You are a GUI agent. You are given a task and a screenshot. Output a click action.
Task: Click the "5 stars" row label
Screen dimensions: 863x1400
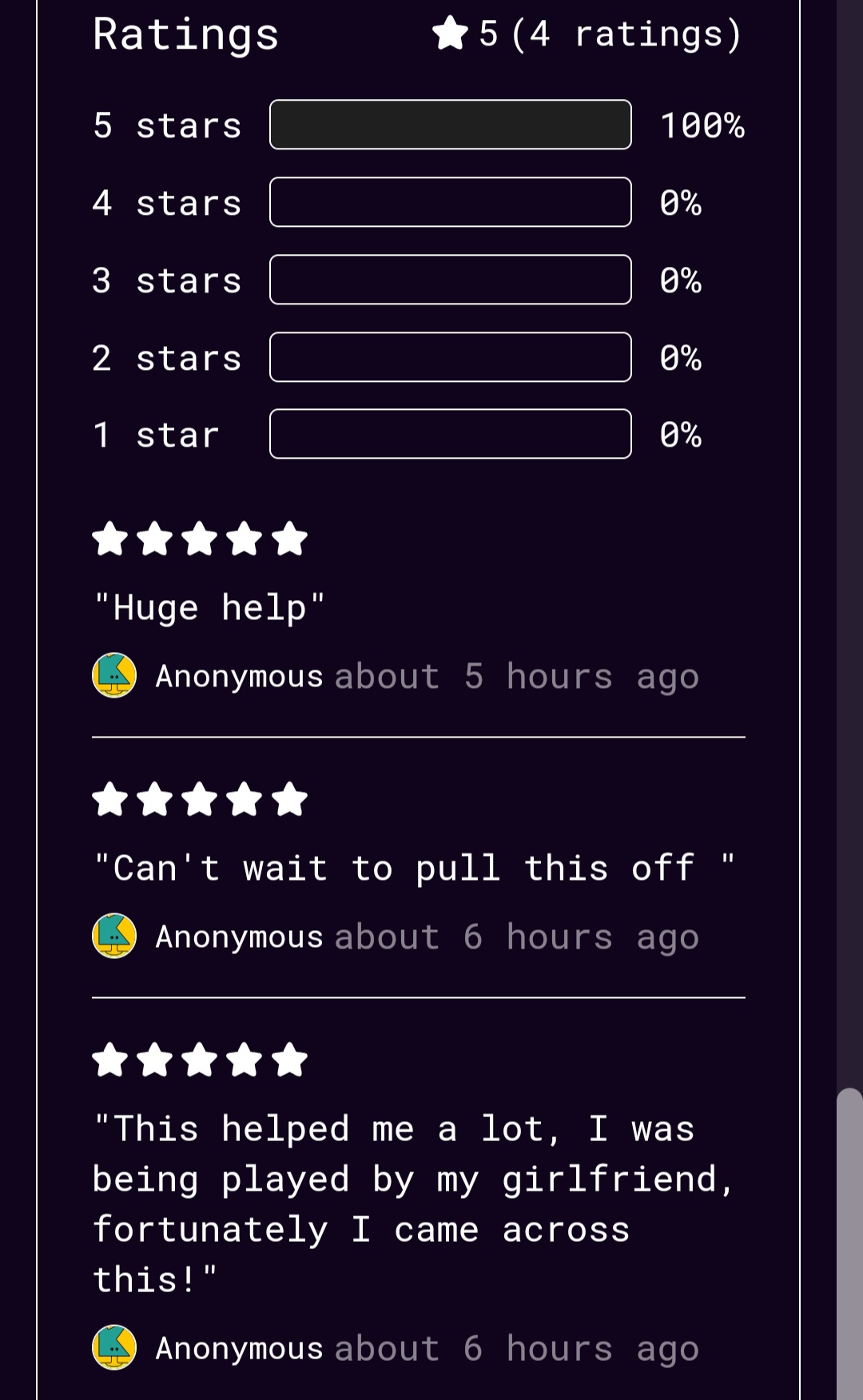tap(167, 125)
